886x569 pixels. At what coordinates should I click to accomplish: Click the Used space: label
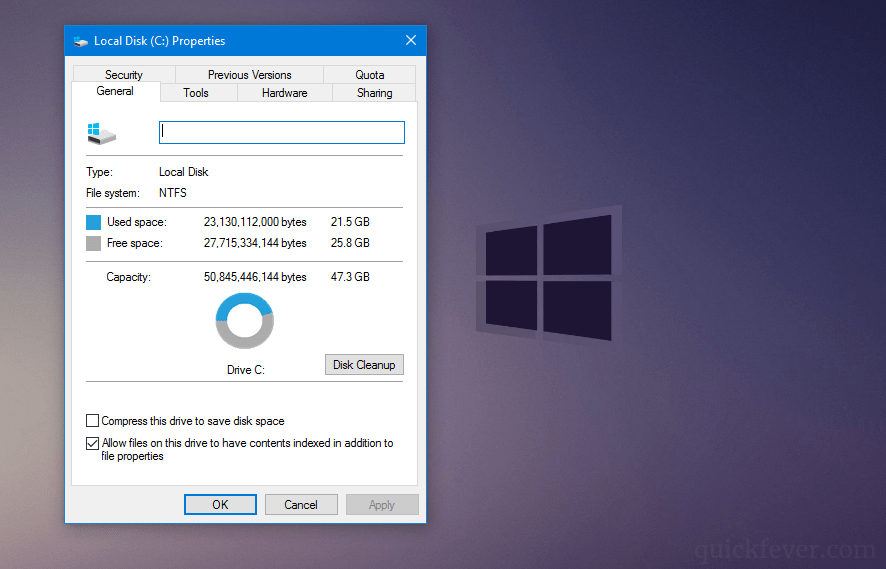click(137, 222)
